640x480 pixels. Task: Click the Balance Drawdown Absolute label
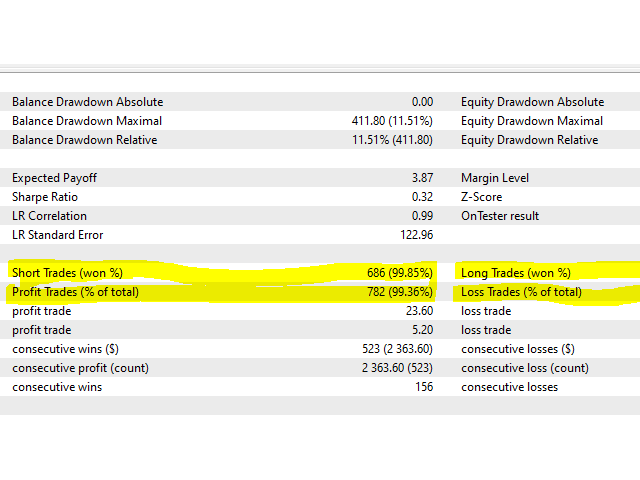pyautogui.click(x=87, y=102)
